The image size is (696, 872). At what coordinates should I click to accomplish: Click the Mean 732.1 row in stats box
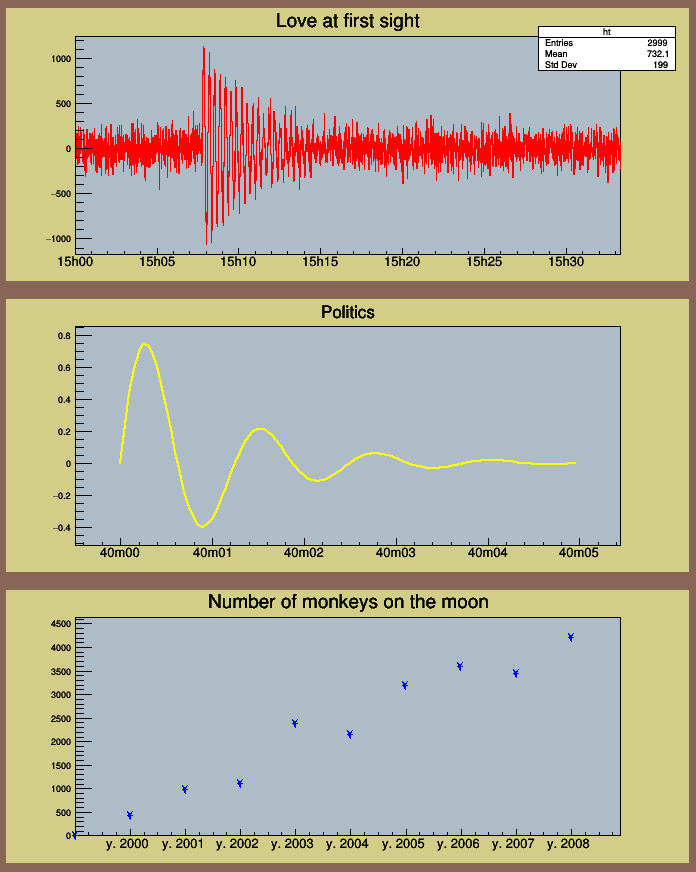point(606,54)
